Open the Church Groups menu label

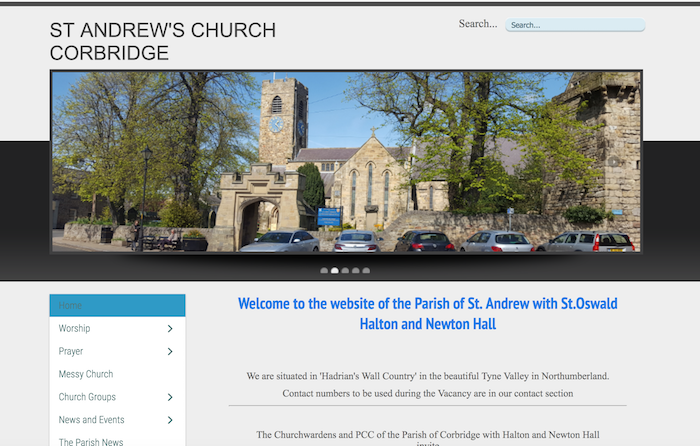pyautogui.click(x=87, y=398)
